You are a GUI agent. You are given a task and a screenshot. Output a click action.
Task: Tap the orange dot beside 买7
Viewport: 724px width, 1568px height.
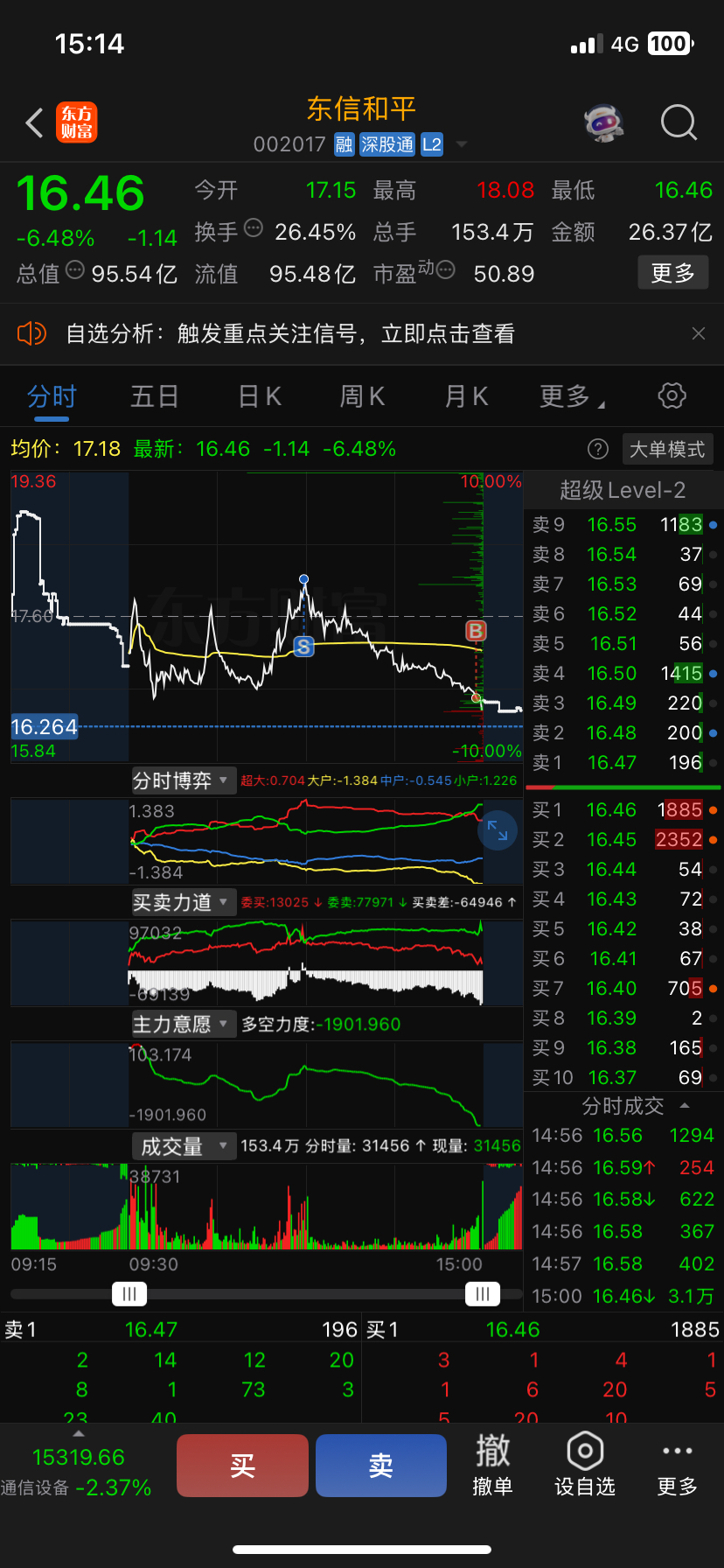pos(714,989)
